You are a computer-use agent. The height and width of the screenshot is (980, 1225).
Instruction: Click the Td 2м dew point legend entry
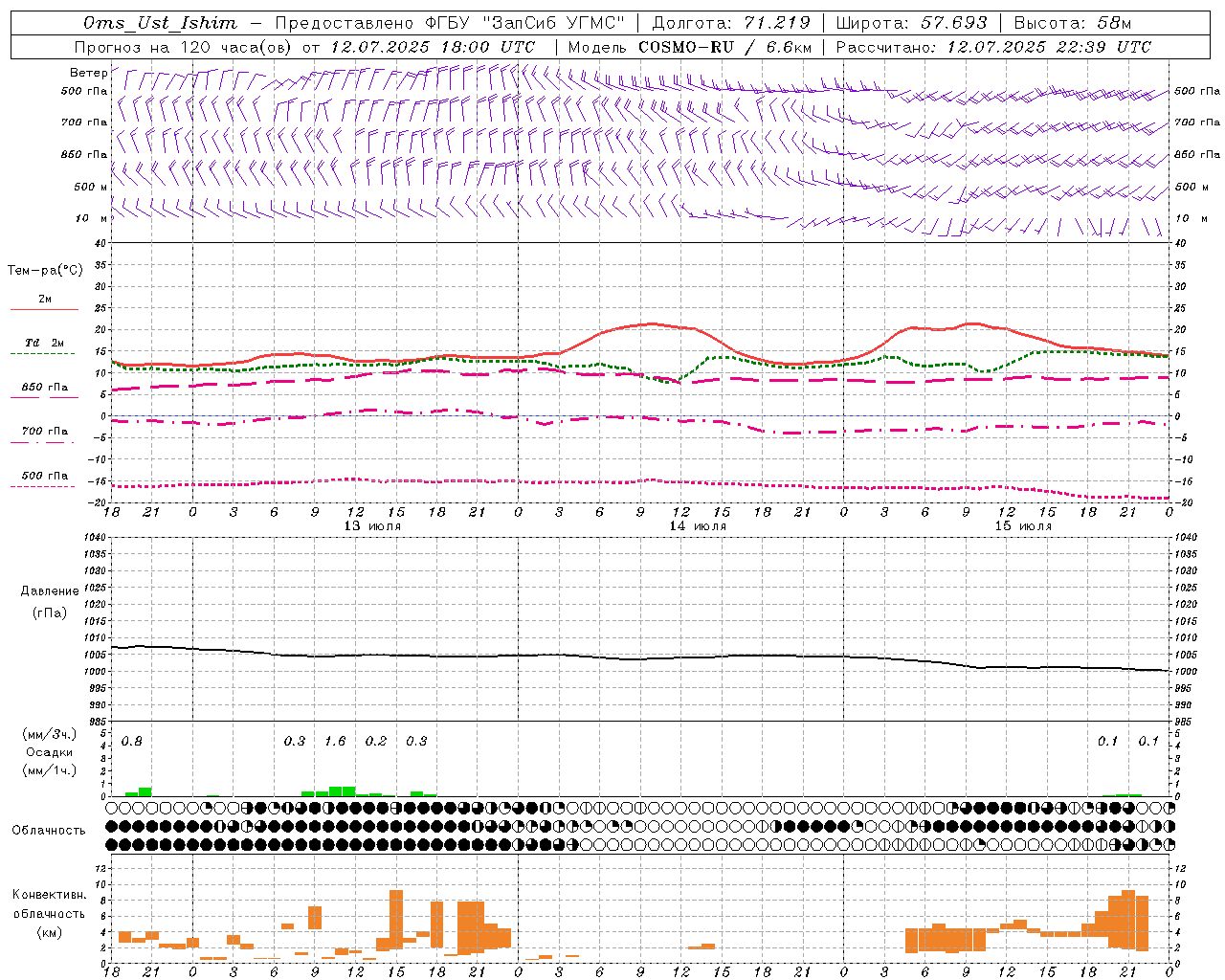(x=45, y=343)
